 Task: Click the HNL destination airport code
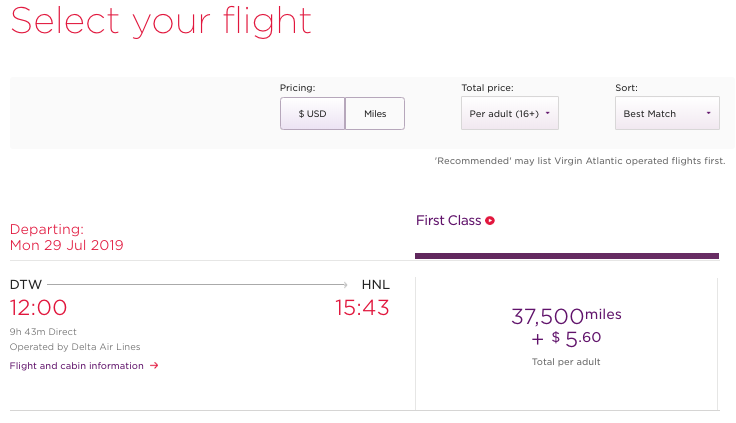click(x=376, y=285)
